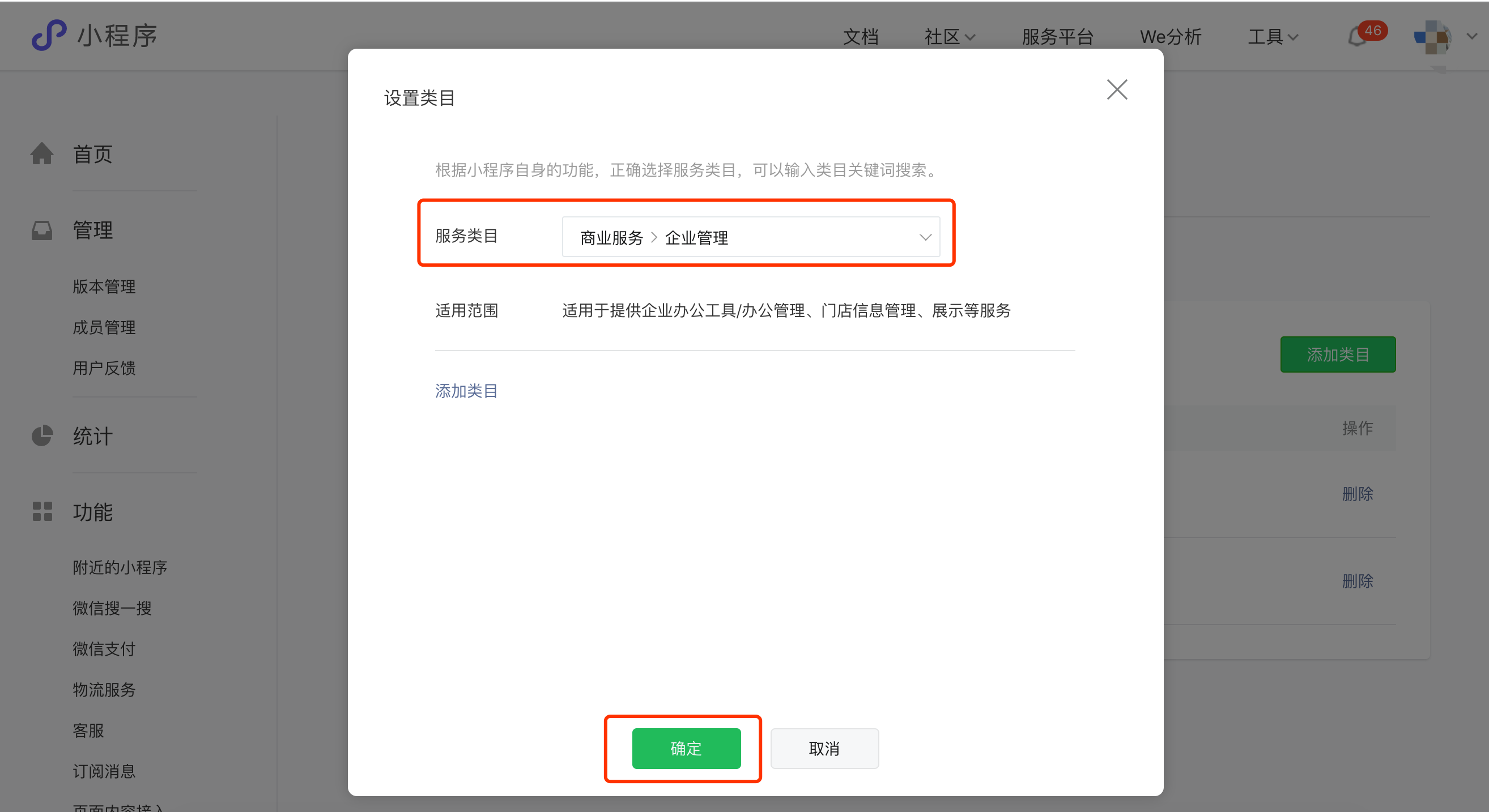Open the 文档 menu item
The height and width of the screenshot is (812, 1489).
coord(861,36)
